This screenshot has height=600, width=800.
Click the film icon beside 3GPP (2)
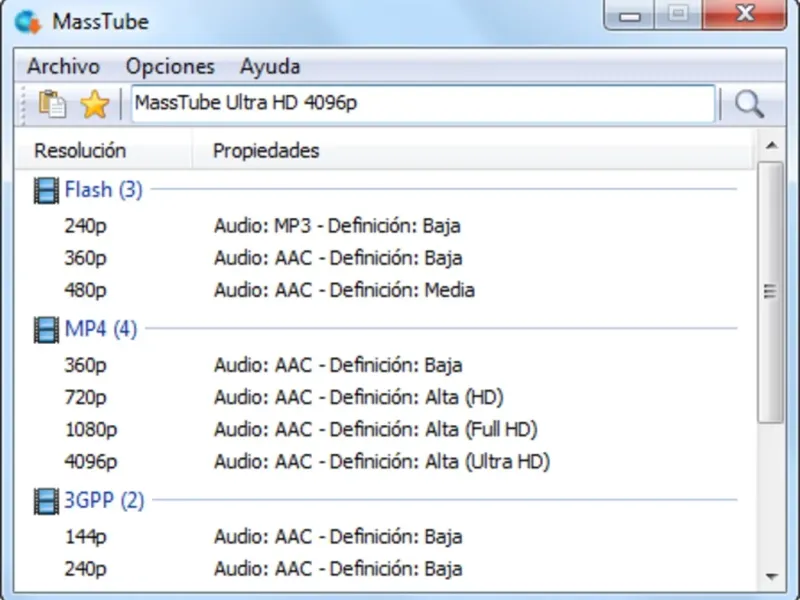(46, 501)
